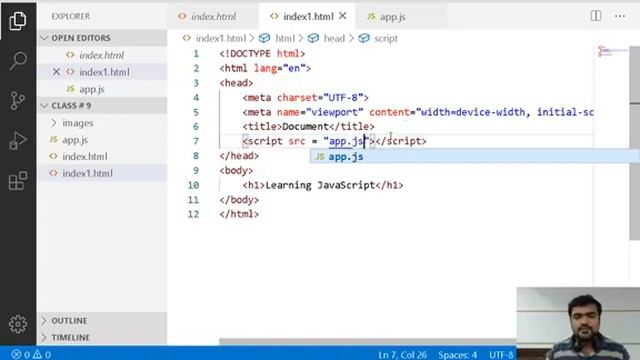The height and width of the screenshot is (360, 640).
Task: Open the Search view in activity bar
Action: (x=18, y=61)
